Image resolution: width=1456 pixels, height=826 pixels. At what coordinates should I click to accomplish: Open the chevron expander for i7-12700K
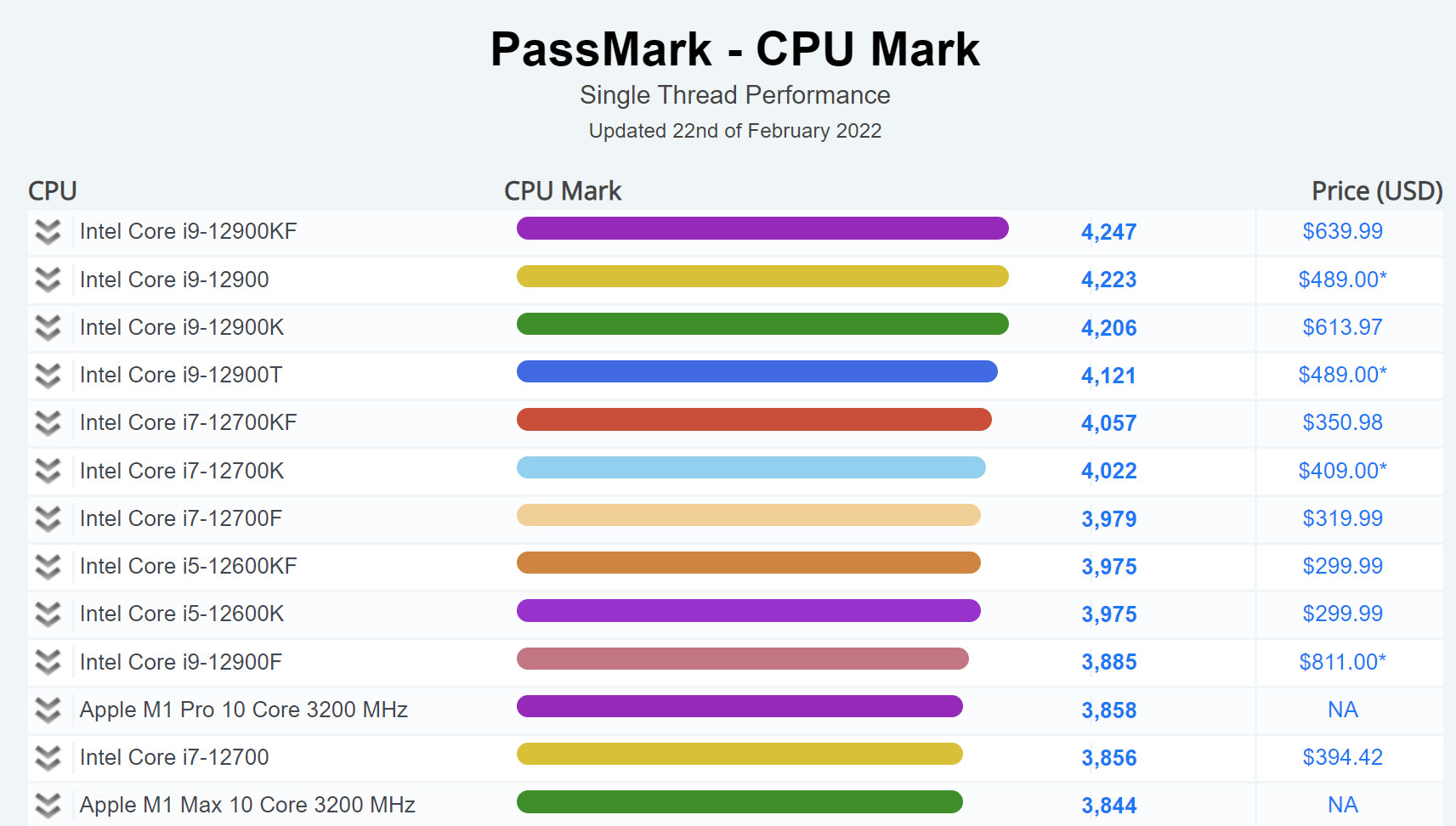click(x=48, y=470)
